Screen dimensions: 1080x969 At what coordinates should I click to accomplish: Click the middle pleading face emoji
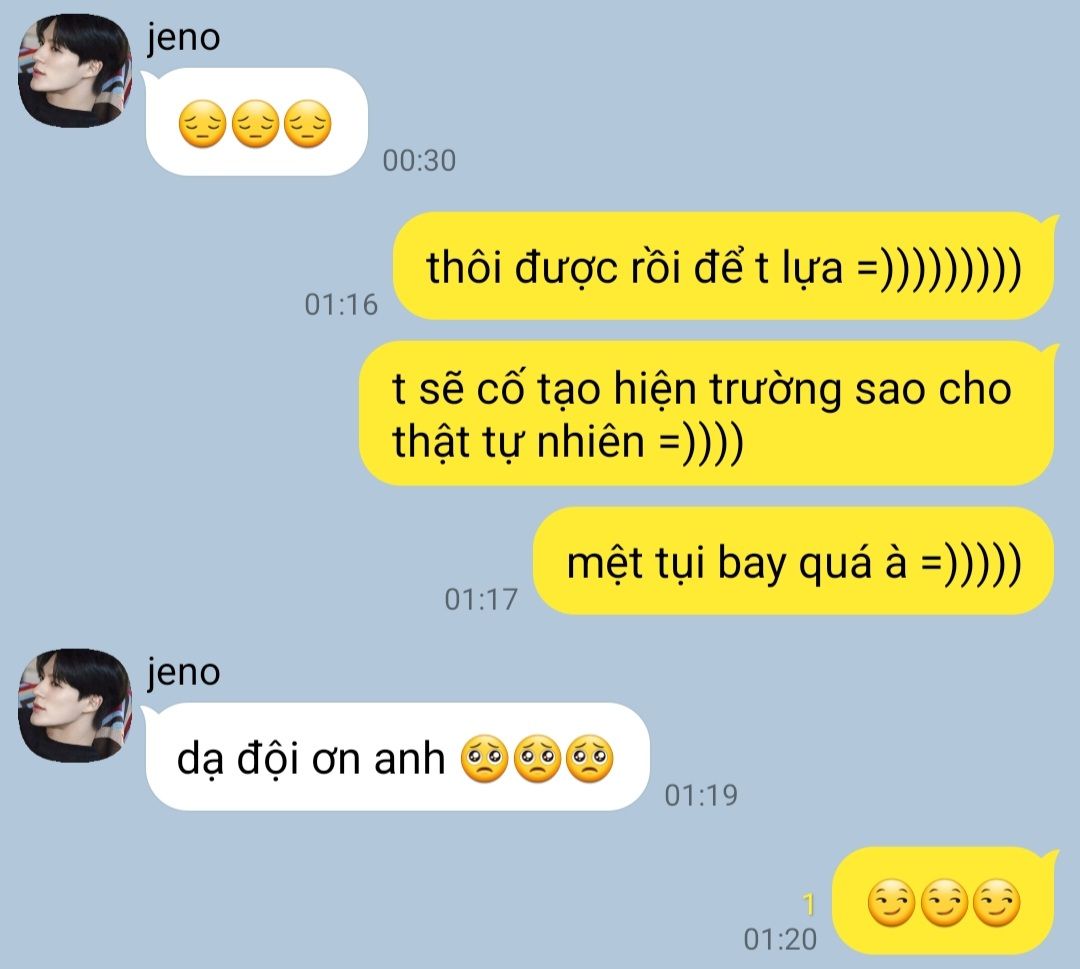click(x=537, y=759)
